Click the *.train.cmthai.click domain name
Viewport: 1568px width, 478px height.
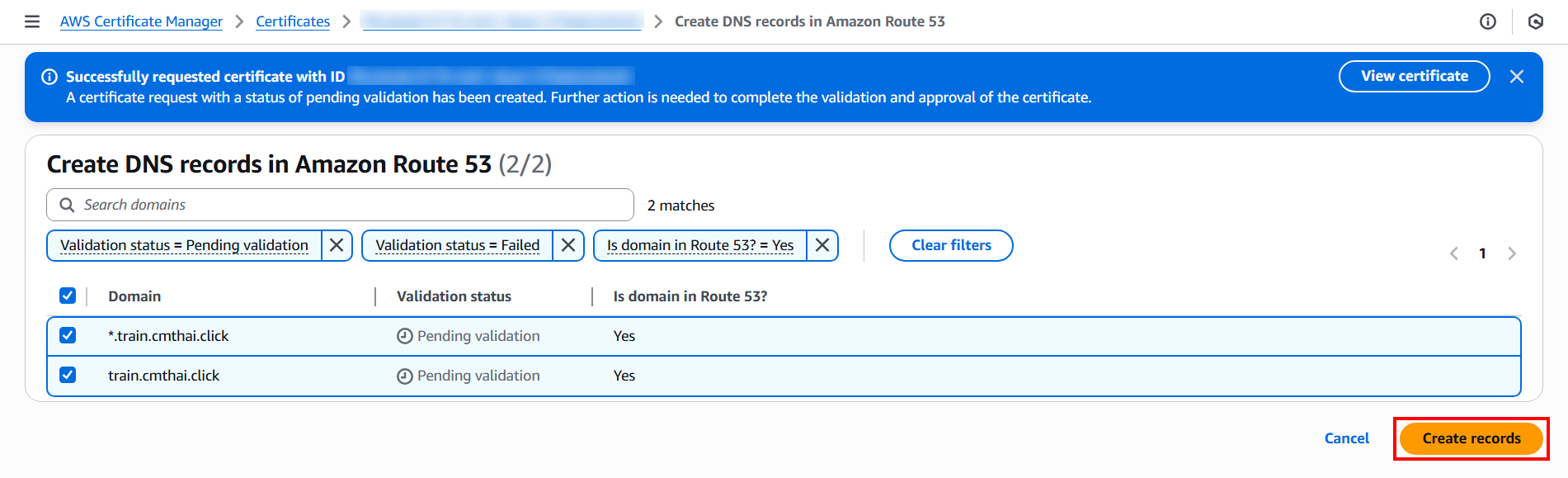coord(168,336)
